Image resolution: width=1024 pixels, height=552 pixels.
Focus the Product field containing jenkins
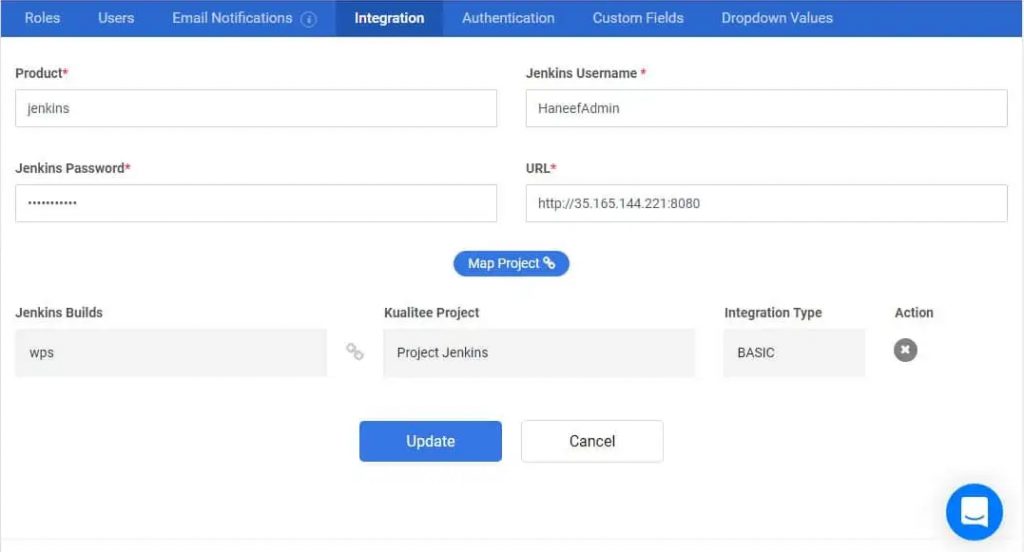coord(256,108)
